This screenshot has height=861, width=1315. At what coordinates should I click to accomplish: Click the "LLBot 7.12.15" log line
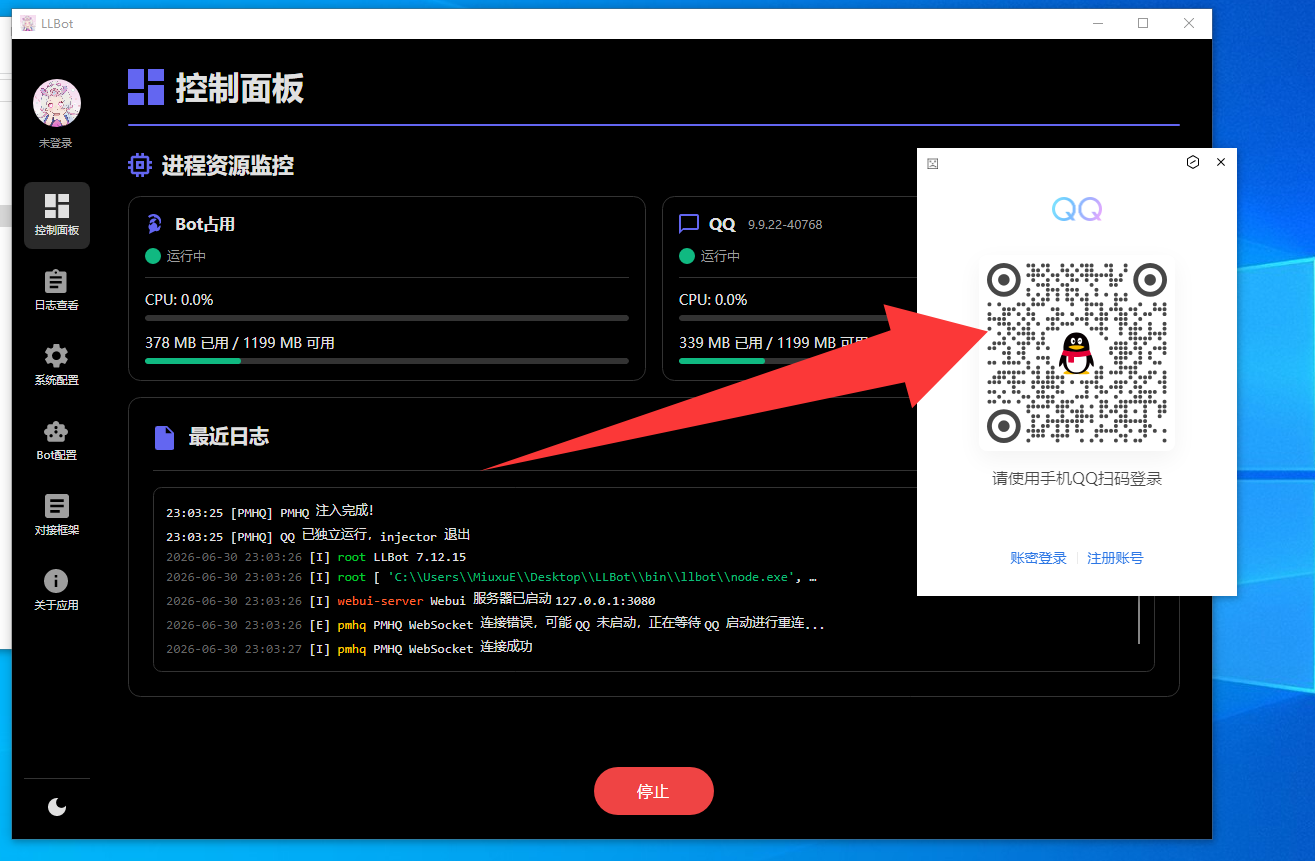(x=316, y=557)
